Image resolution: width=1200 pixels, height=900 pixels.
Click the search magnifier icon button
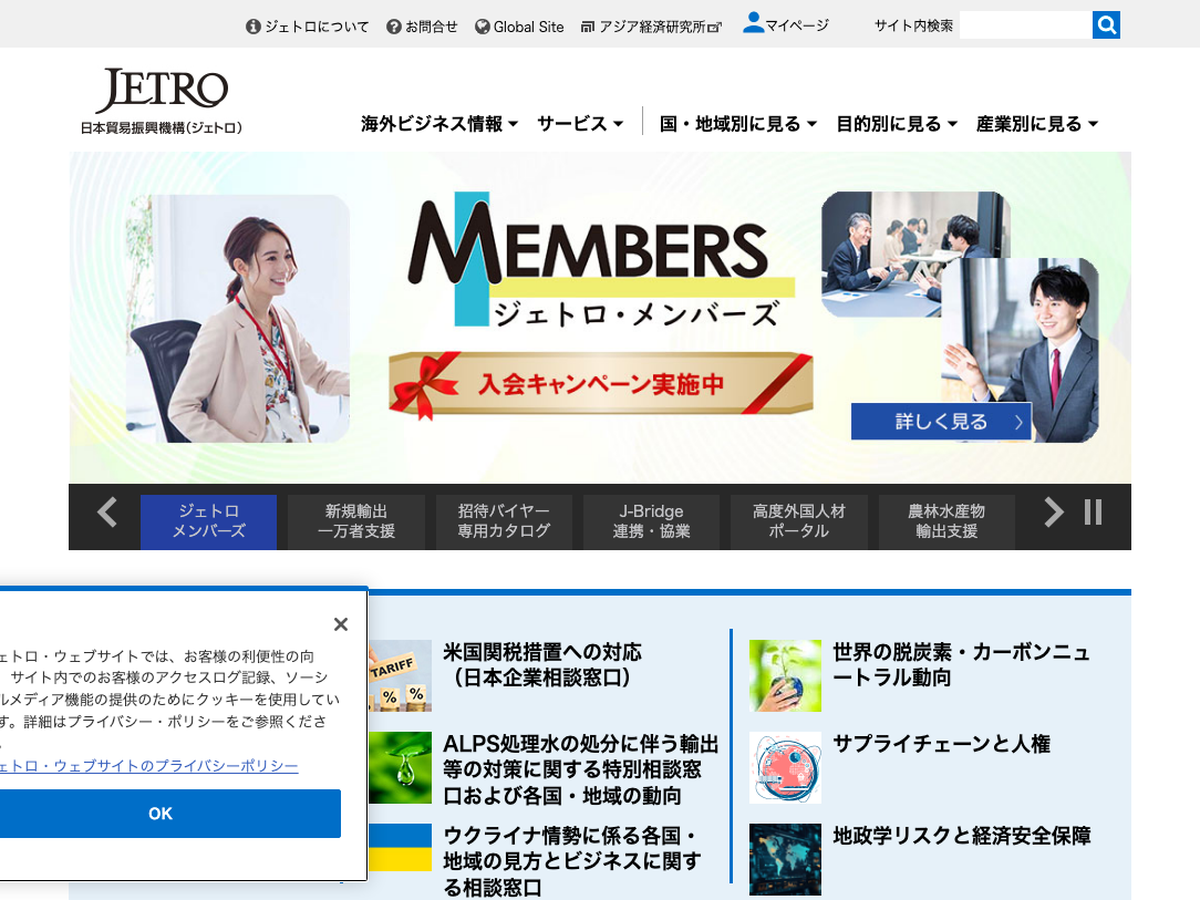click(1106, 25)
